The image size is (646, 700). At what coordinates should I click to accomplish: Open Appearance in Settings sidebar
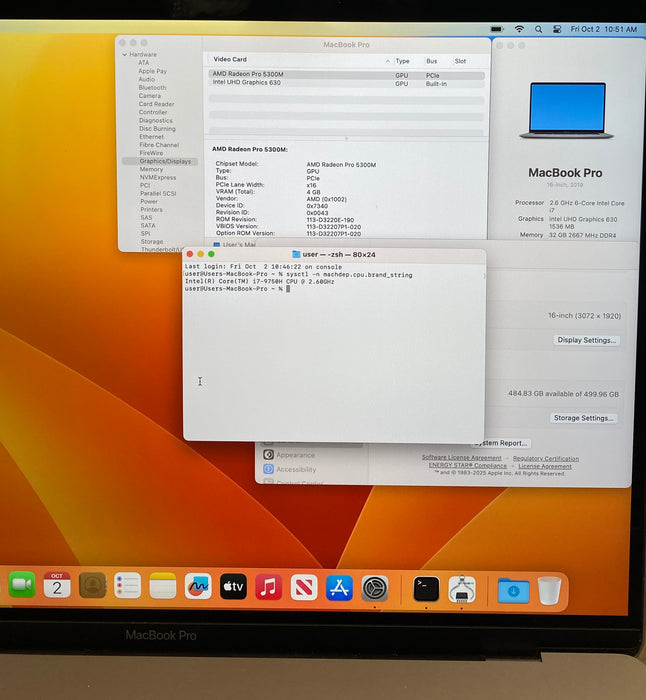(296, 455)
